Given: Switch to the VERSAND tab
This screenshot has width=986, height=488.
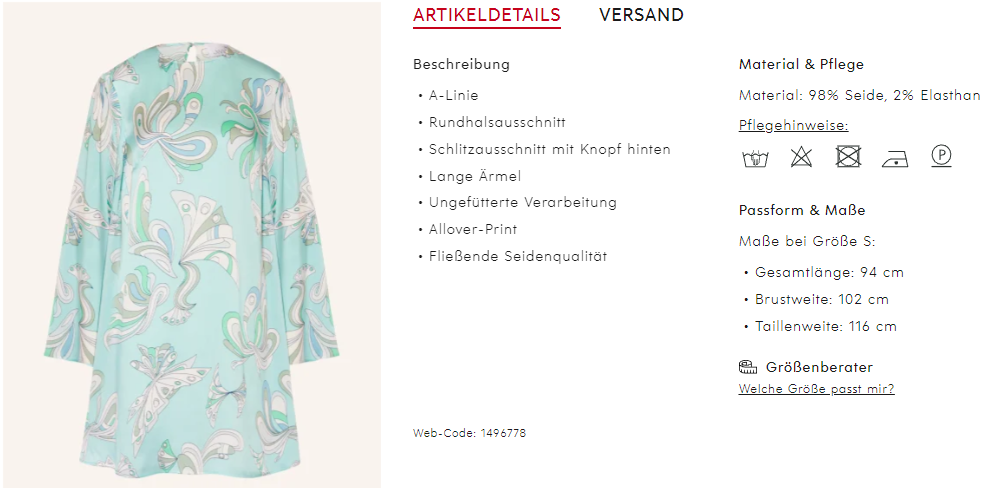Looking at the screenshot, I should click(x=641, y=14).
